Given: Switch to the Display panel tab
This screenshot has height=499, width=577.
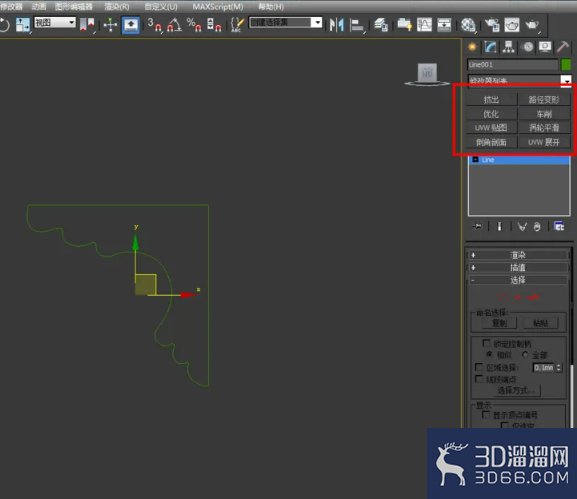Looking at the screenshot, I should 545,47.
